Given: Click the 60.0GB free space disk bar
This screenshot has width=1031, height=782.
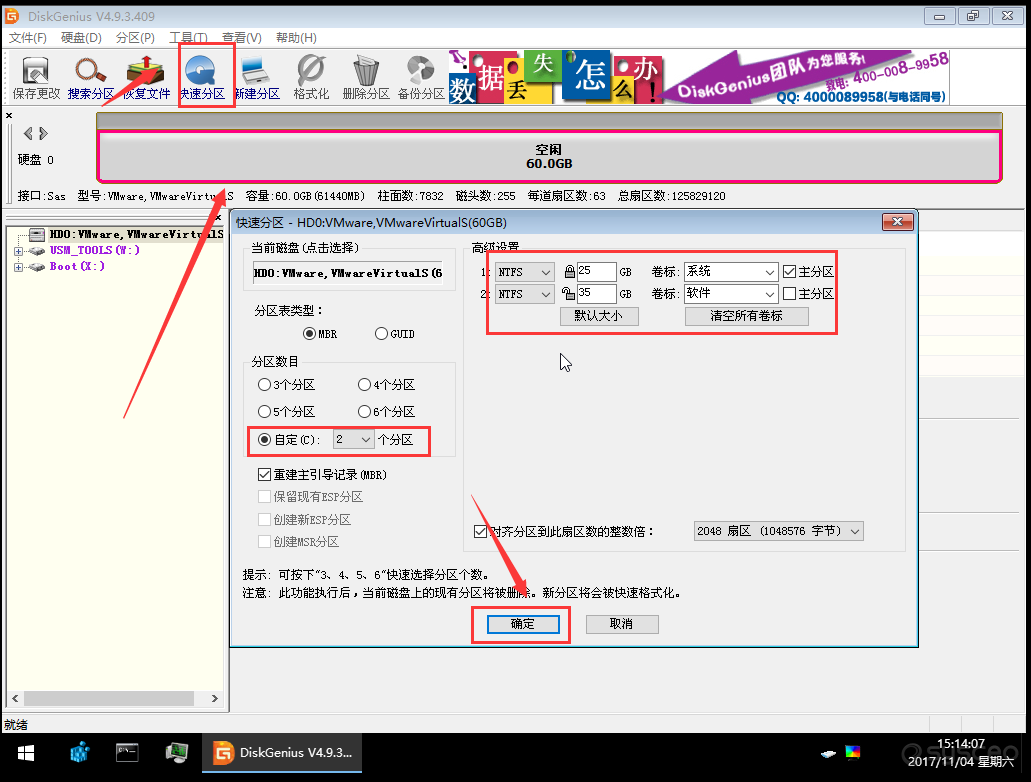Looking at the screenshot, I should tap(549, 157).
